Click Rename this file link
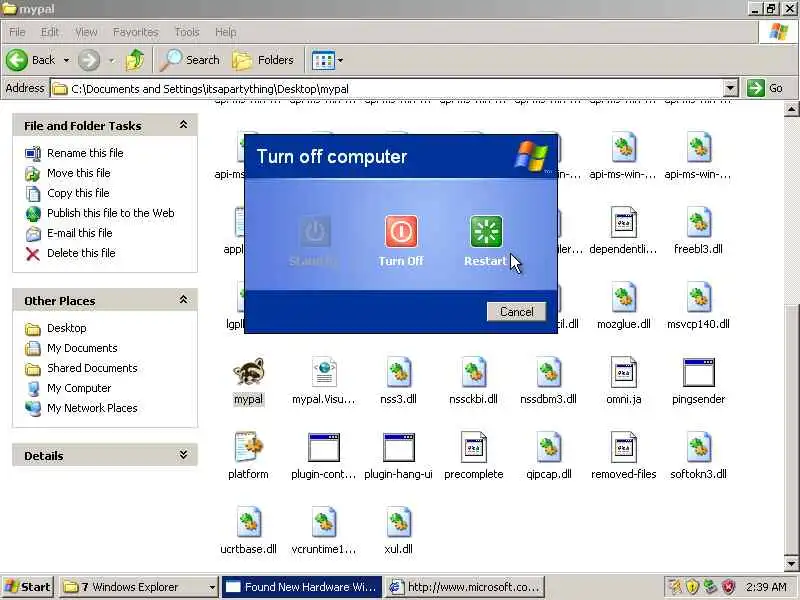The height and width of the screenshot is (600, 800). coord(85,153)
